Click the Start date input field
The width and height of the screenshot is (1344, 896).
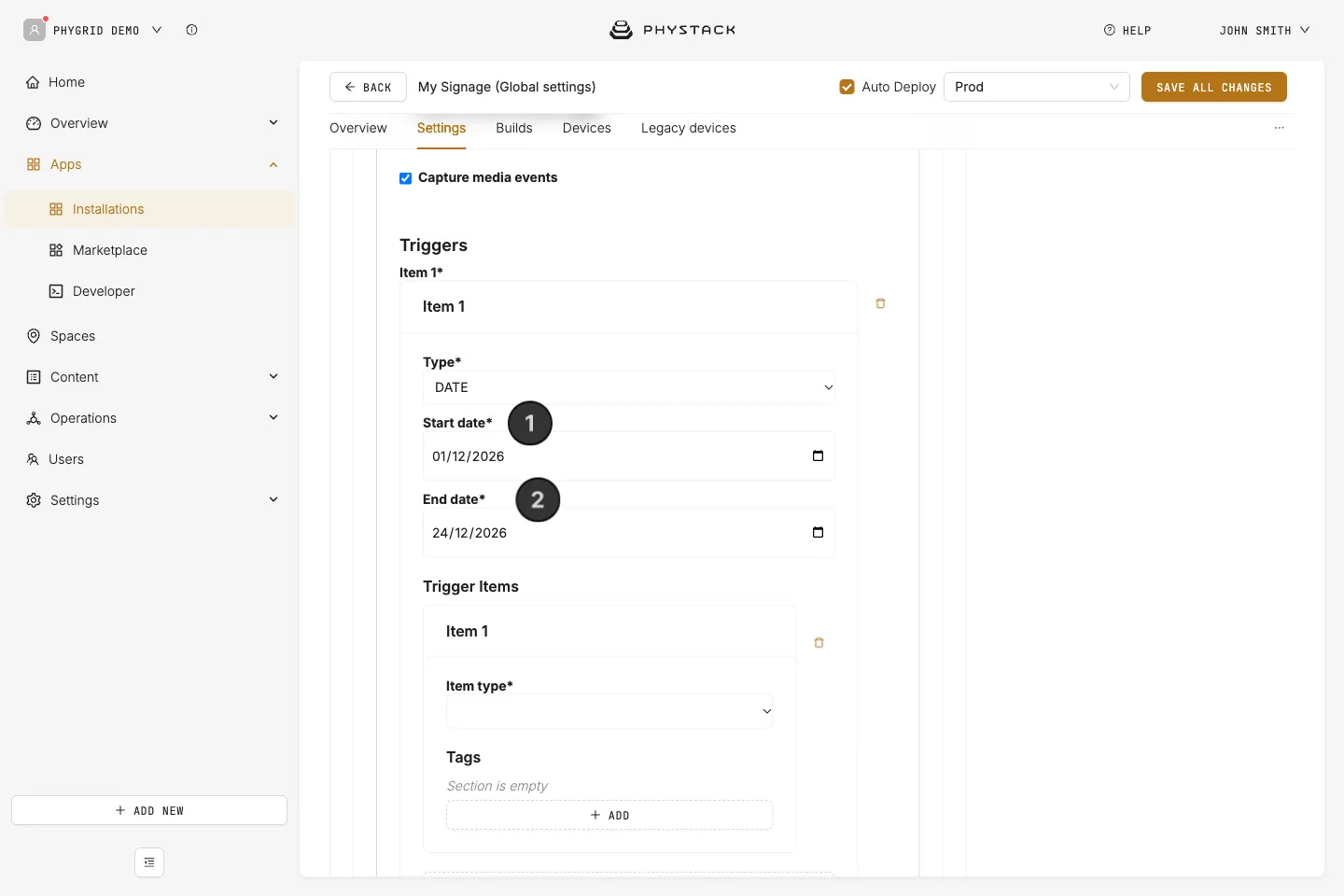tap(629, 456)
